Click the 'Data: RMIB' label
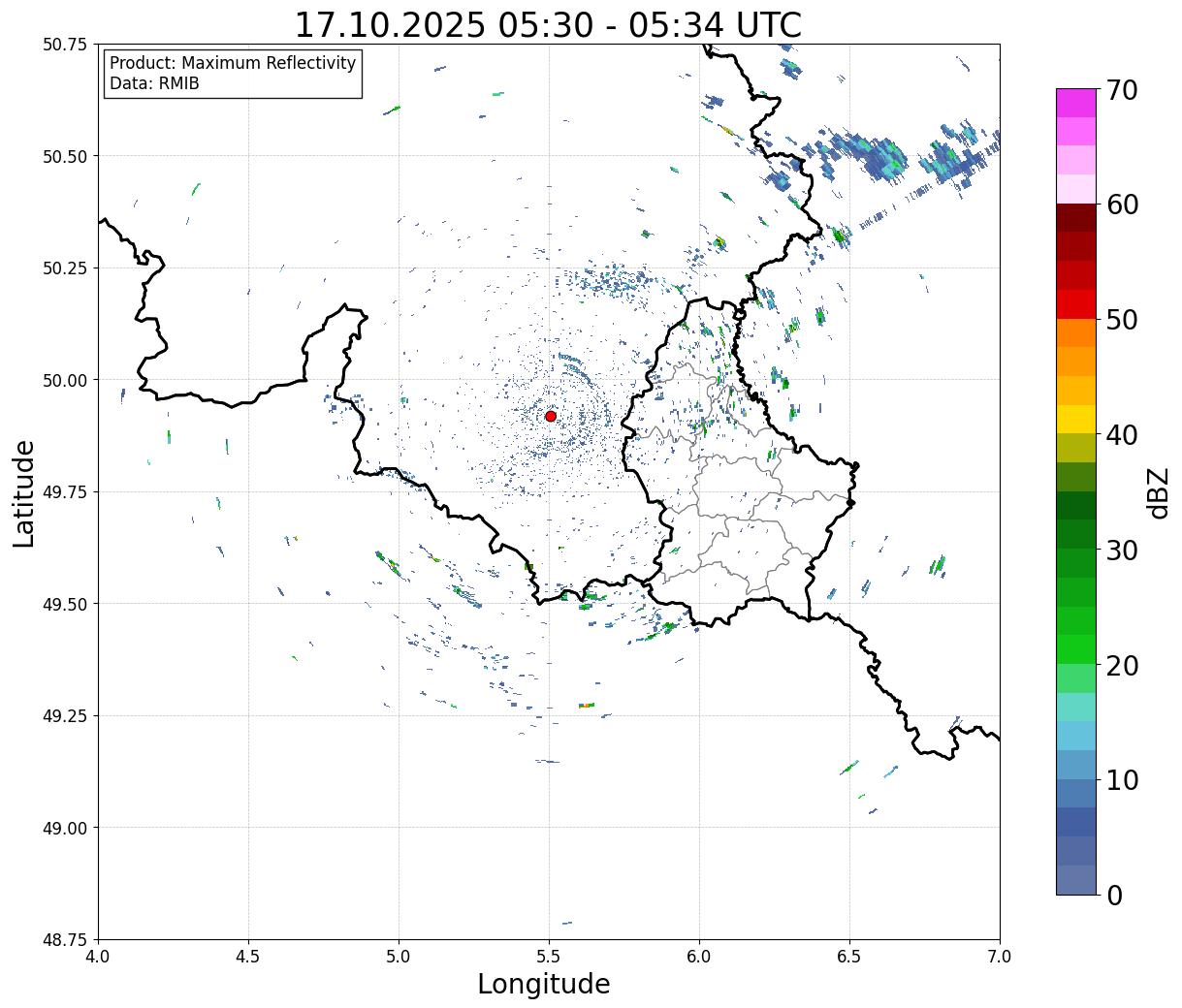 click(x=154, y=83)
